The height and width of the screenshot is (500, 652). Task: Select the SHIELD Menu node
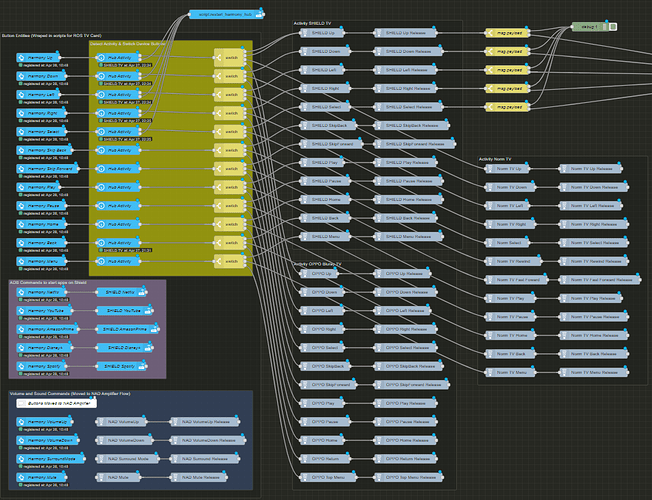[325, 237]
